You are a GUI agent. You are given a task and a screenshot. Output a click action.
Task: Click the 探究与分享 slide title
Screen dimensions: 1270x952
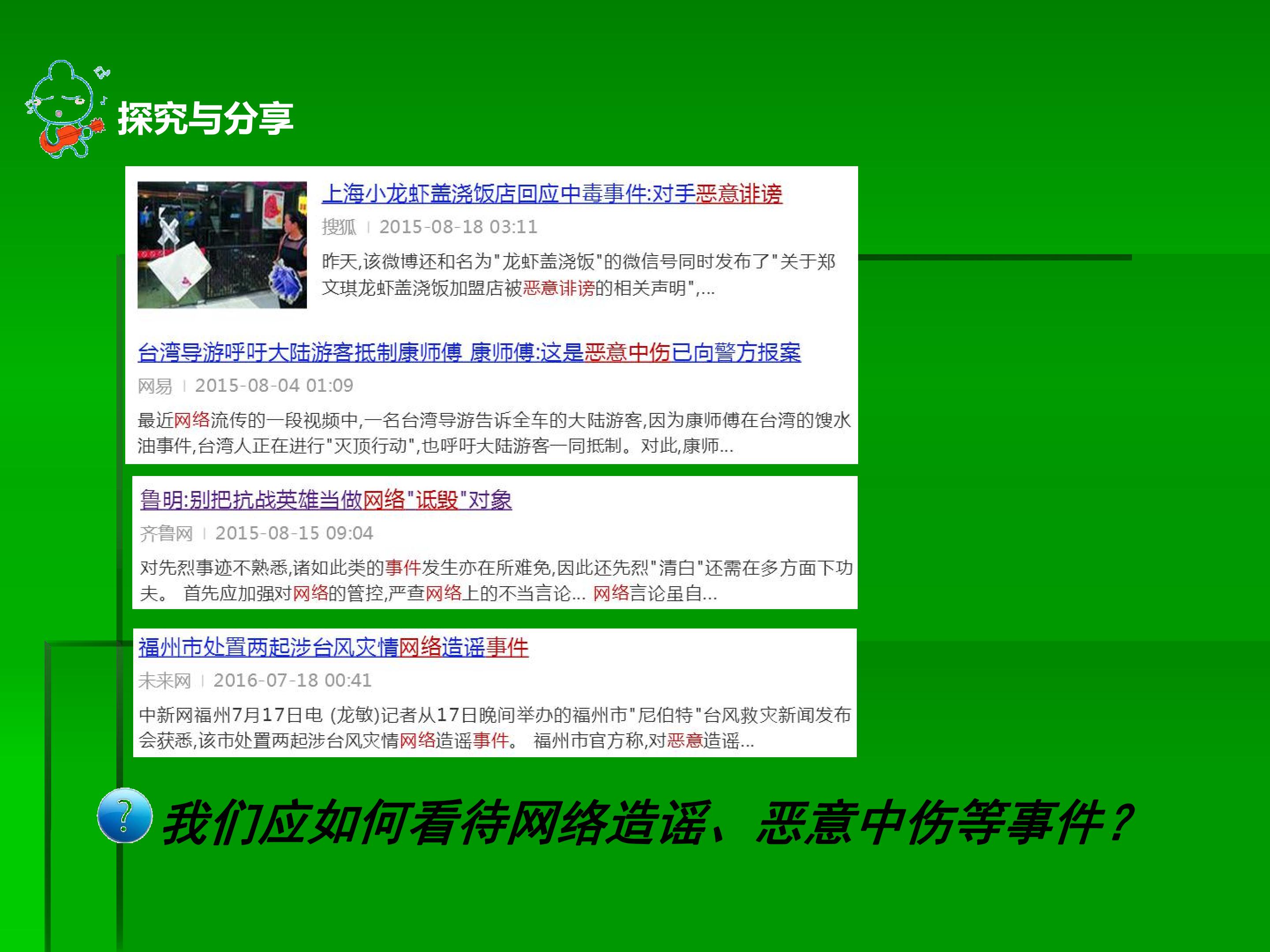click(x=205, y=119)
